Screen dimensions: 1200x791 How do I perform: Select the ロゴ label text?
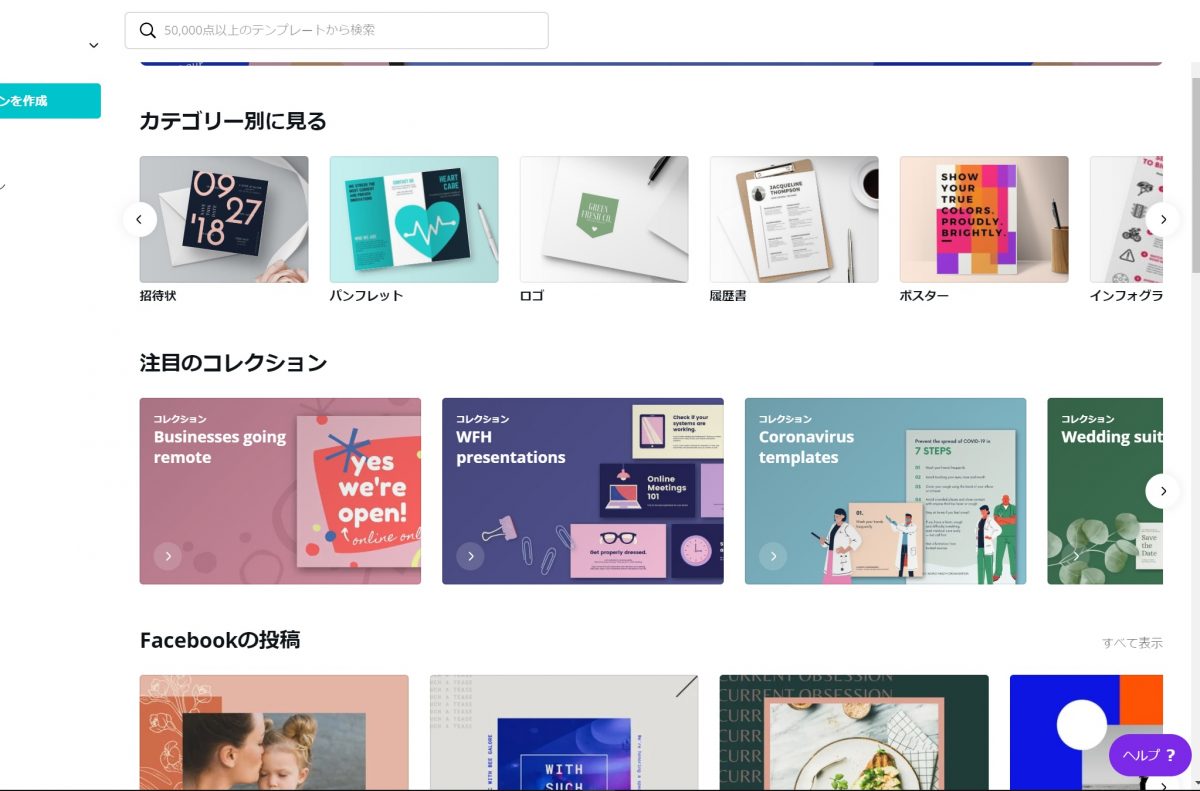532,296
